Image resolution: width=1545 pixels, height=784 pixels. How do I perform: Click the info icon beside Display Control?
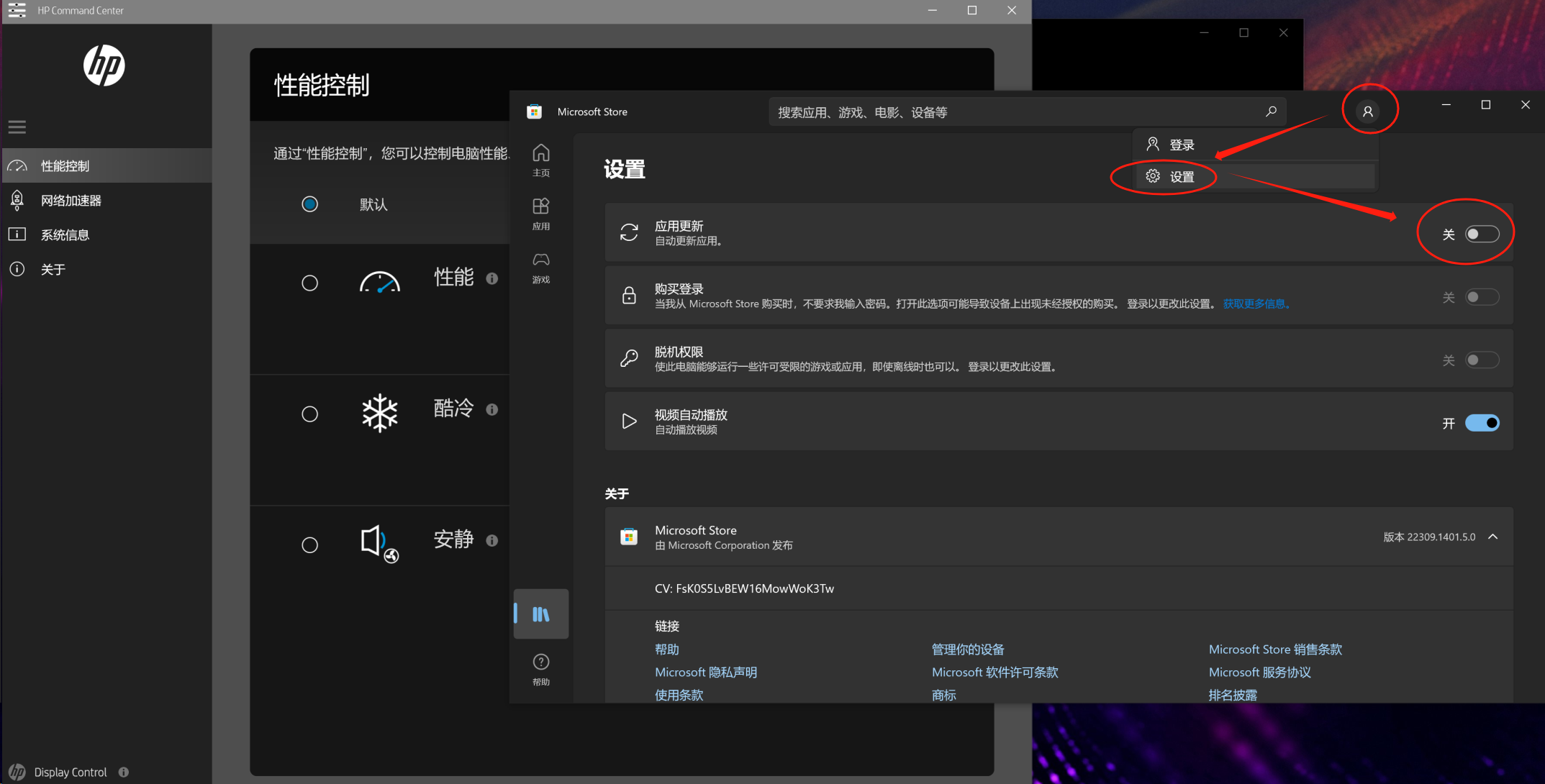(124, 771)
